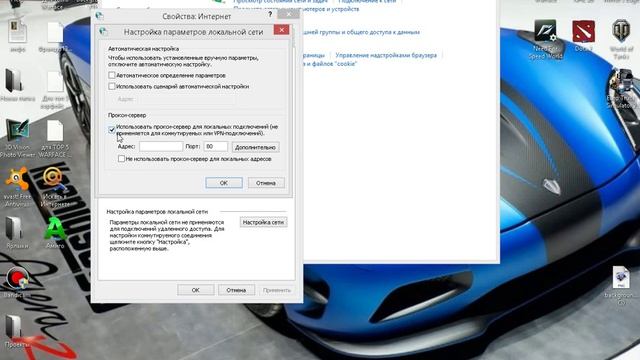Enable Автоматическое определение параметров checkbox

click(112, 75)
